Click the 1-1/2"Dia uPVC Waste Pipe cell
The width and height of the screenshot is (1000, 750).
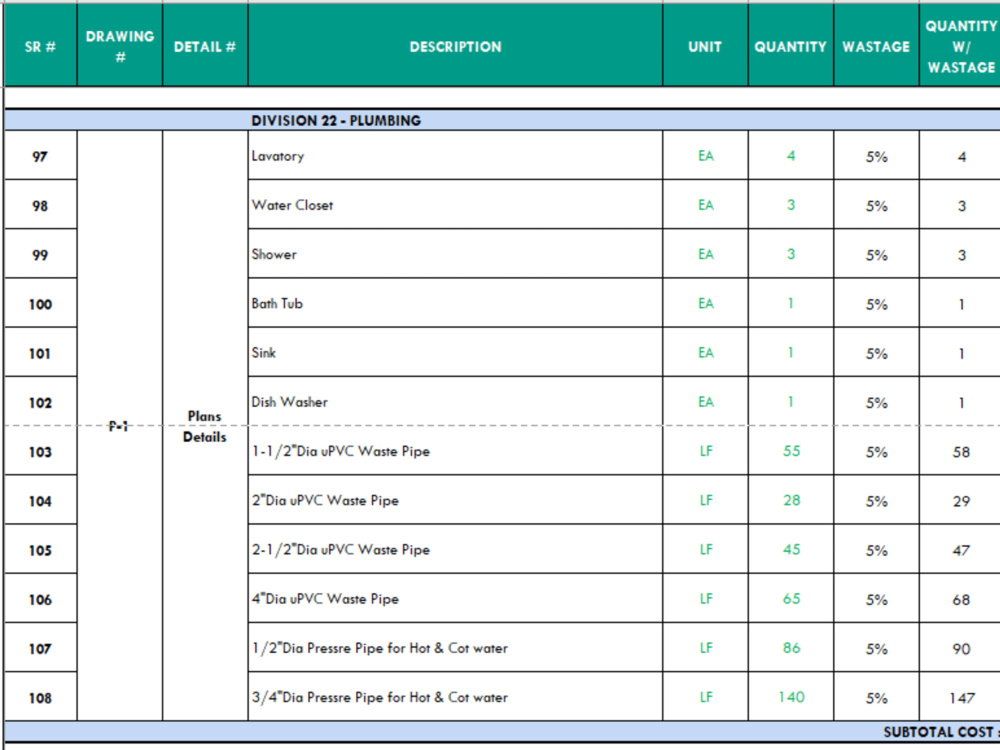tap(455, 451)
